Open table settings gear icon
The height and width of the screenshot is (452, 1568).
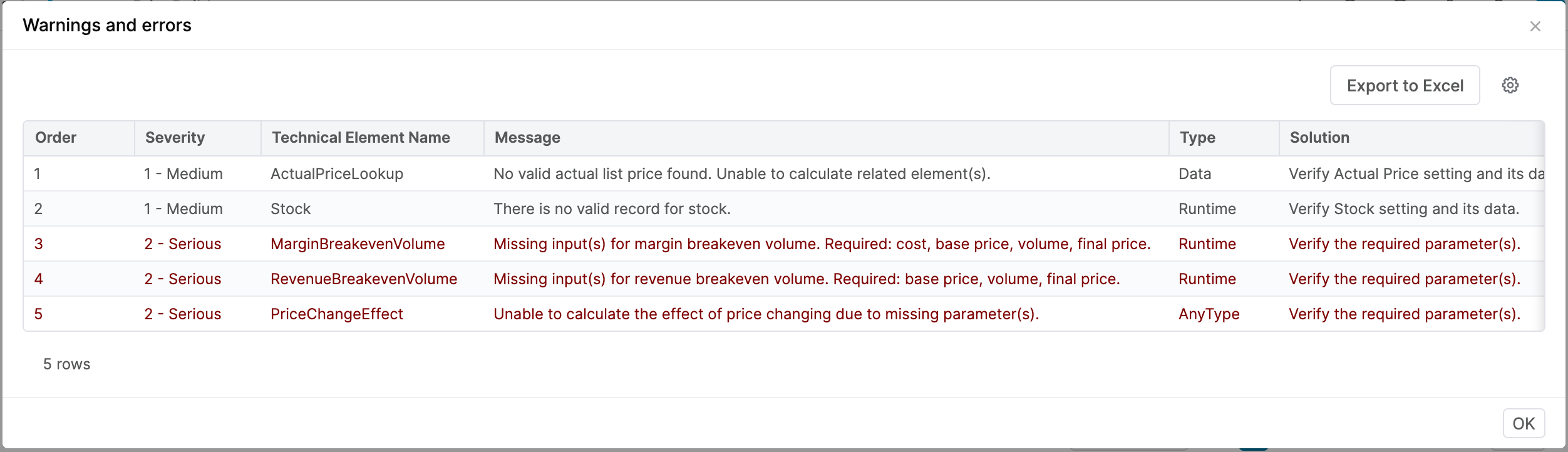[x=1510, y=85]
